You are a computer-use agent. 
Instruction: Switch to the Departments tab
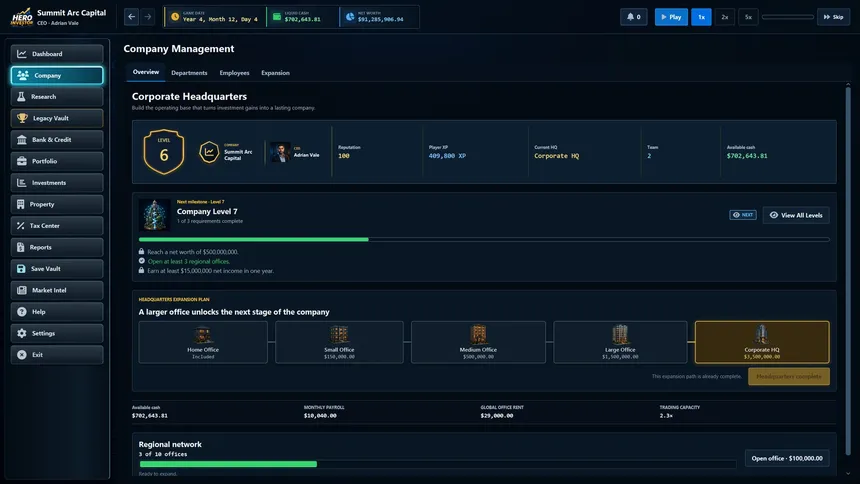tap(189, 72)
